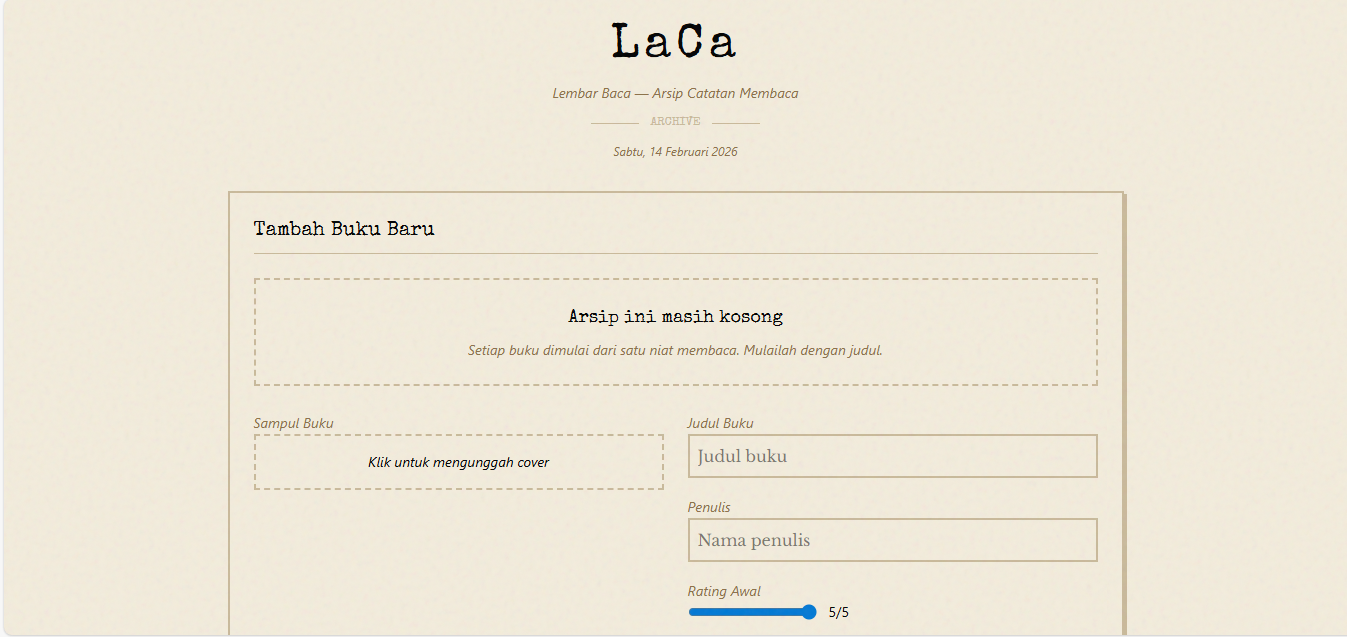This screenshot has height=637, width=1347.
Task: Click the 'Penulis' field label
Action: 709,507
